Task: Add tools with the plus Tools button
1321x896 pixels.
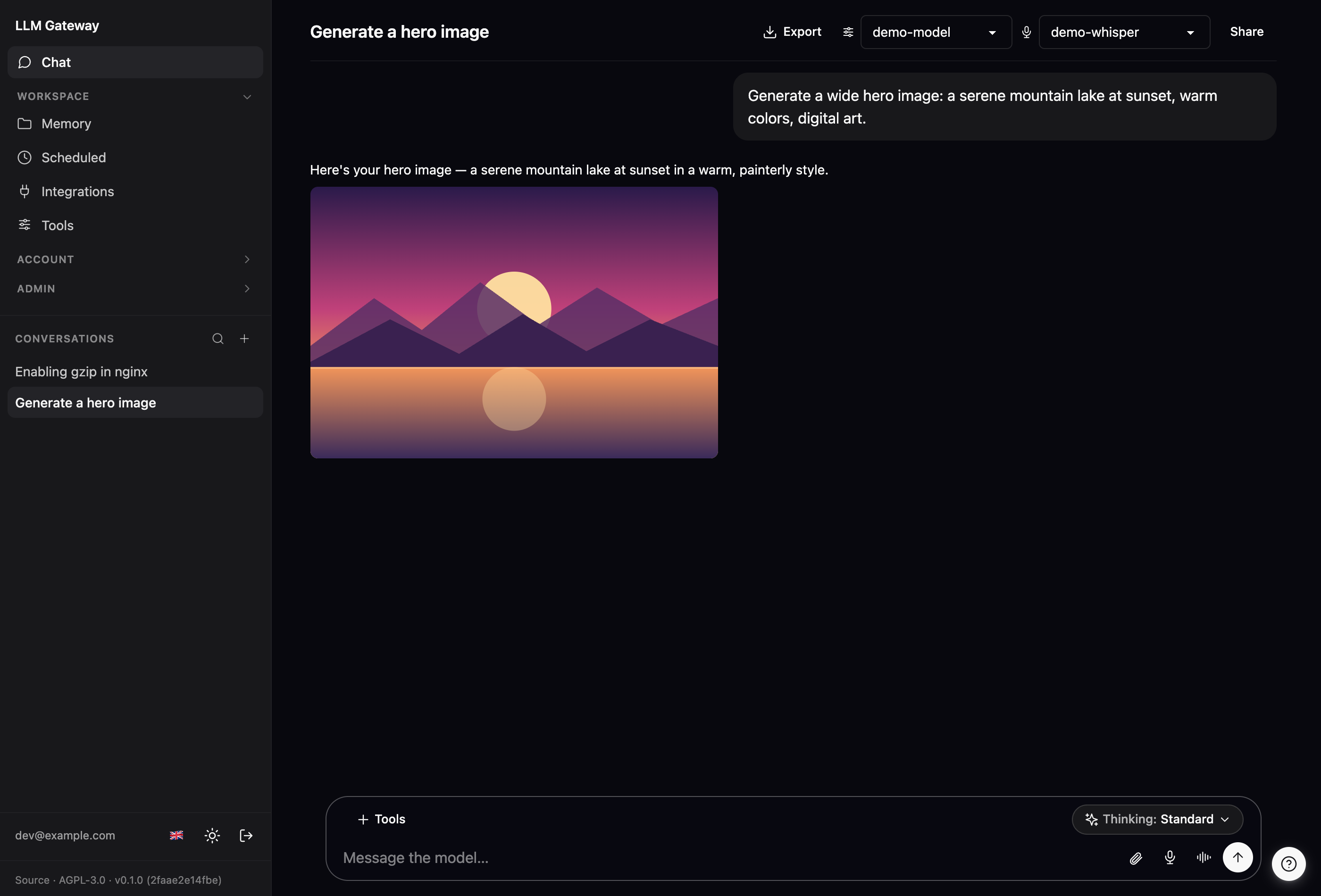Action: point(381,819)
